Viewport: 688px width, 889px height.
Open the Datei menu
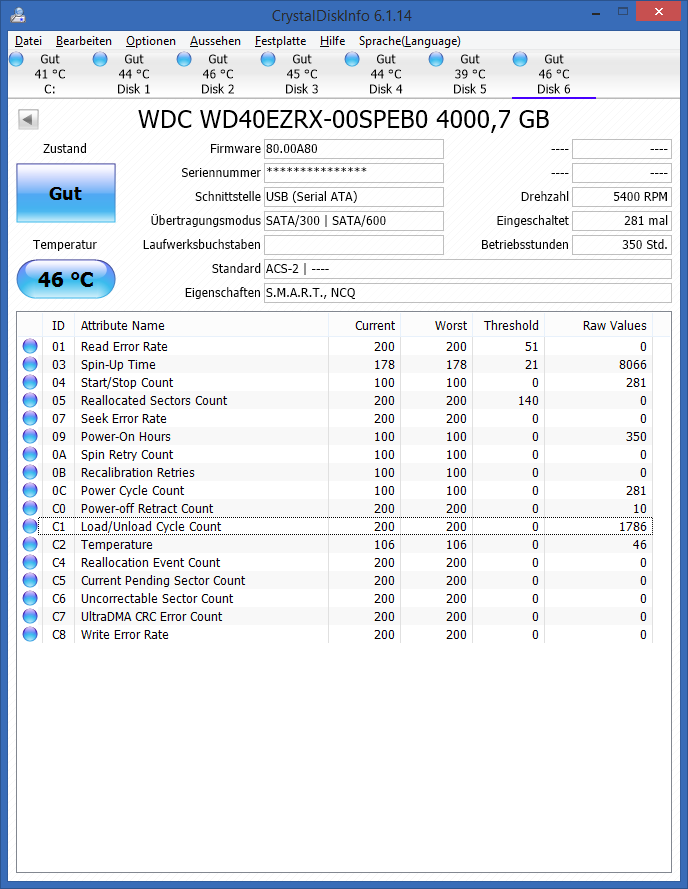coord(28,41)
